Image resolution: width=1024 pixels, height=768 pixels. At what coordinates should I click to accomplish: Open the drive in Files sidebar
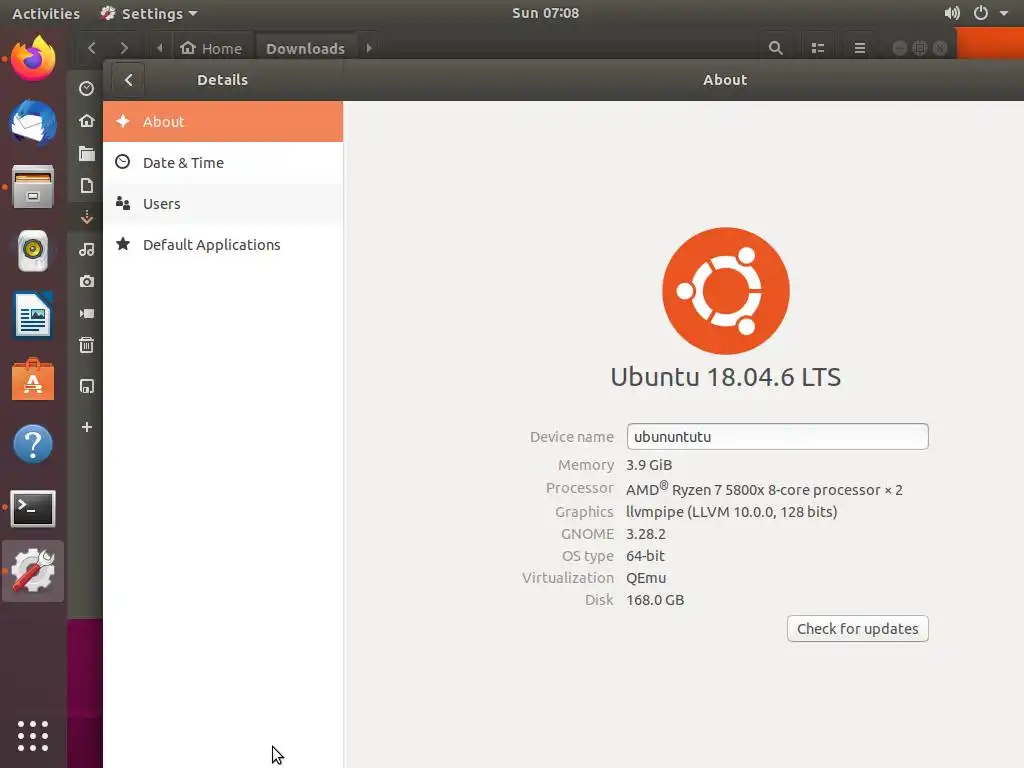(x=86, y=386)
